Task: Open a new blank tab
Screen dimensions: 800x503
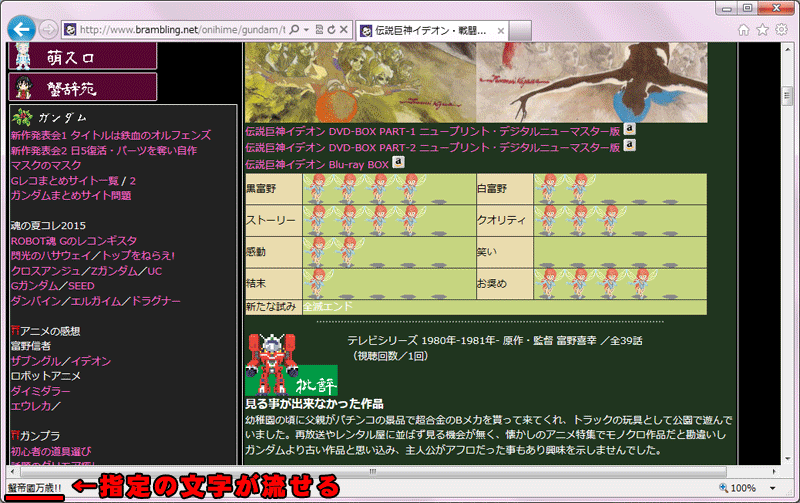Action: pyautogui.click(x=520, y=31)
